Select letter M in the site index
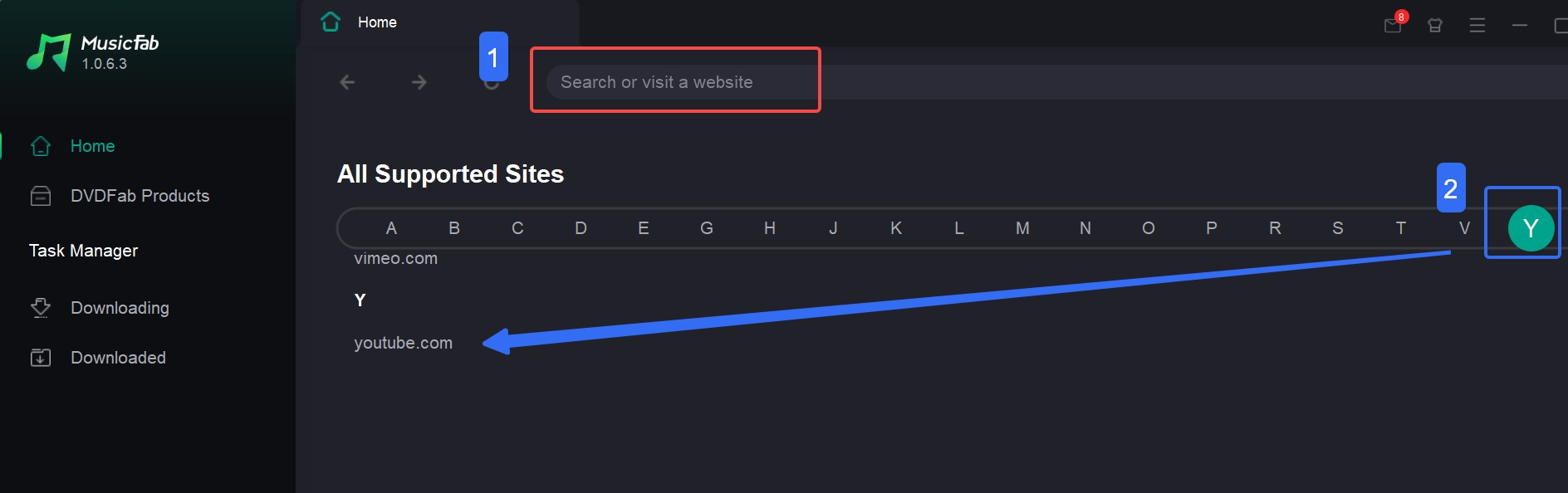This screenshot has width=1568, height=493. 1022,227
